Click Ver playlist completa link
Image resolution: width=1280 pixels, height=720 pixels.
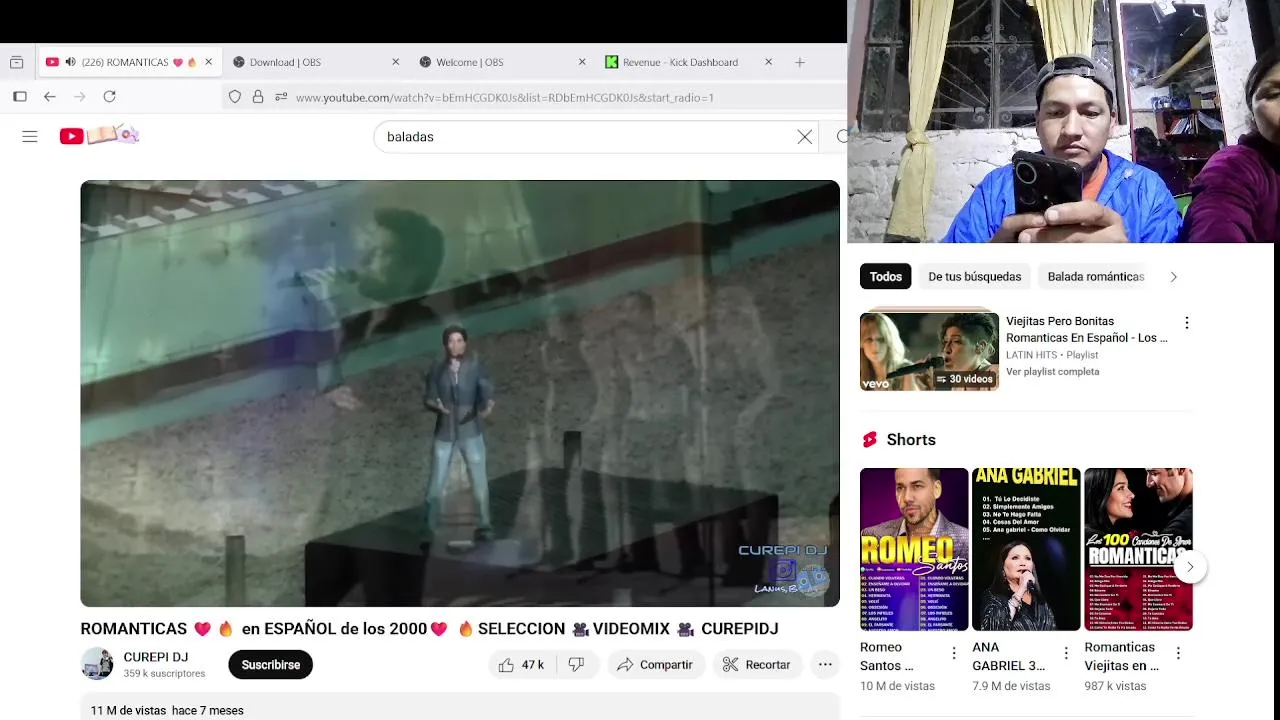1052,372
